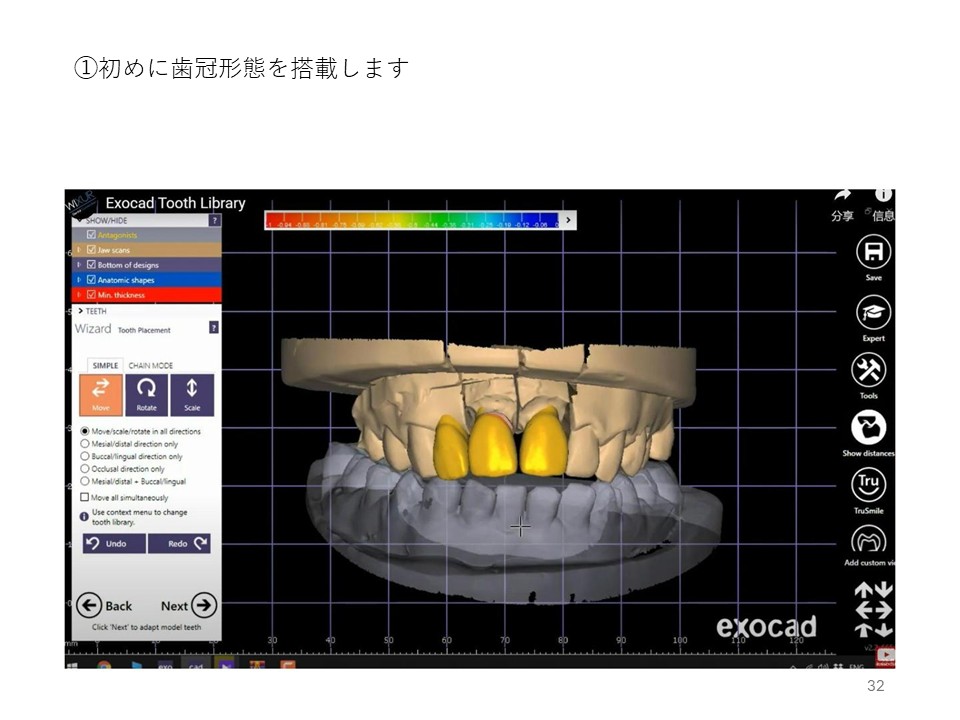The height and width of the screenshot is (720, 960).
Task: Click the red-to-blue distance color scale
Action: pos(411,220)
